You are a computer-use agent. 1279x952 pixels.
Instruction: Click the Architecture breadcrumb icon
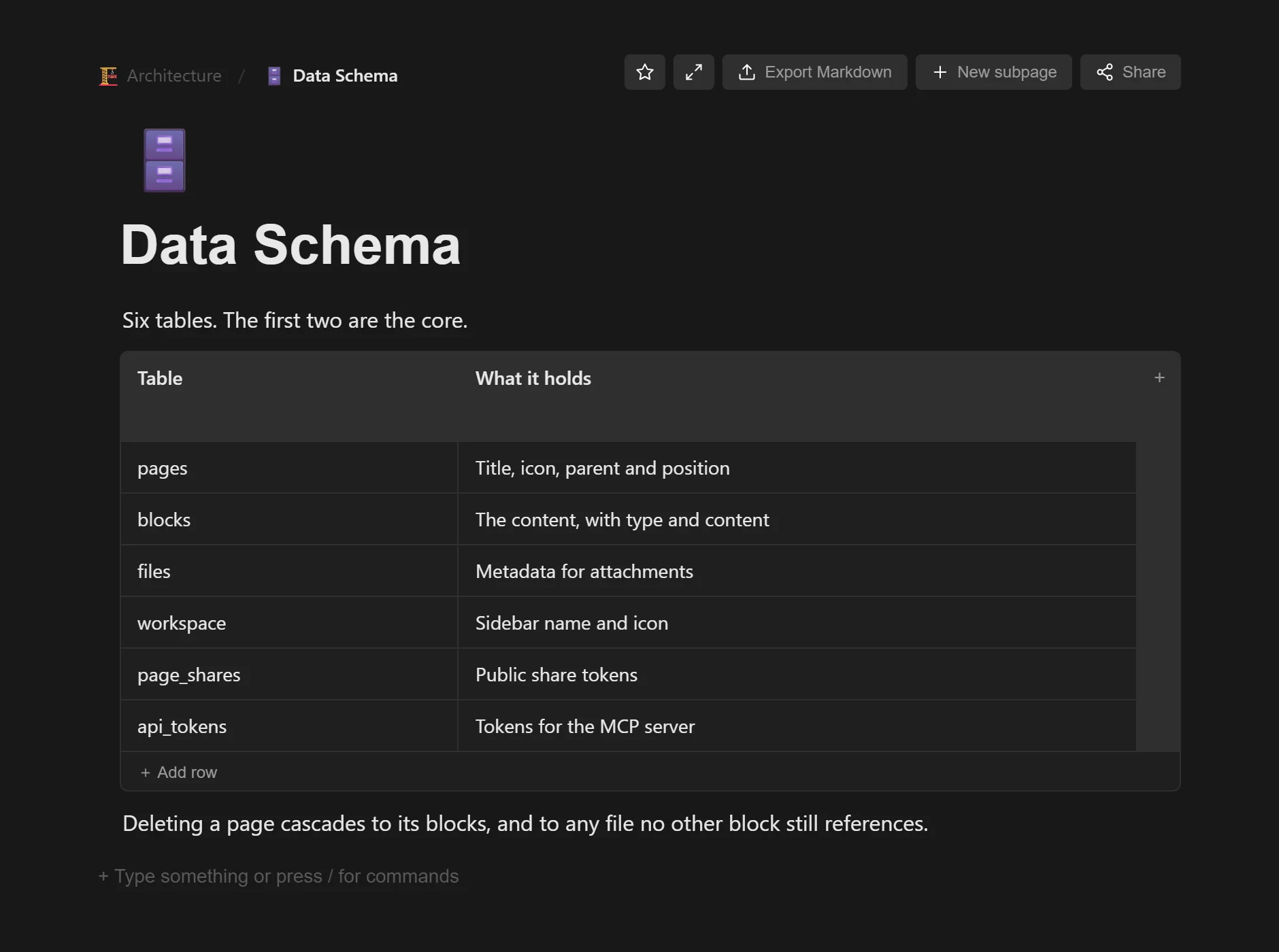click(x=108, y=76)
